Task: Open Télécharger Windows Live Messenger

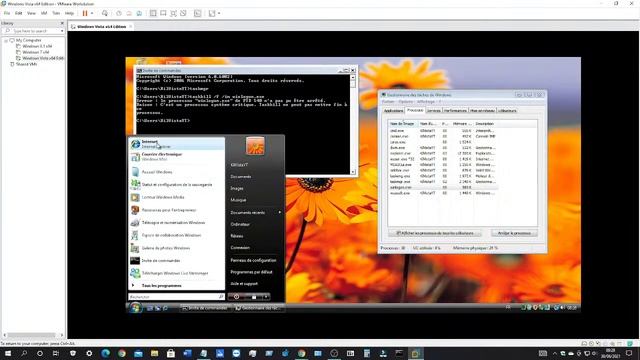Action: [x=177, y=273]
